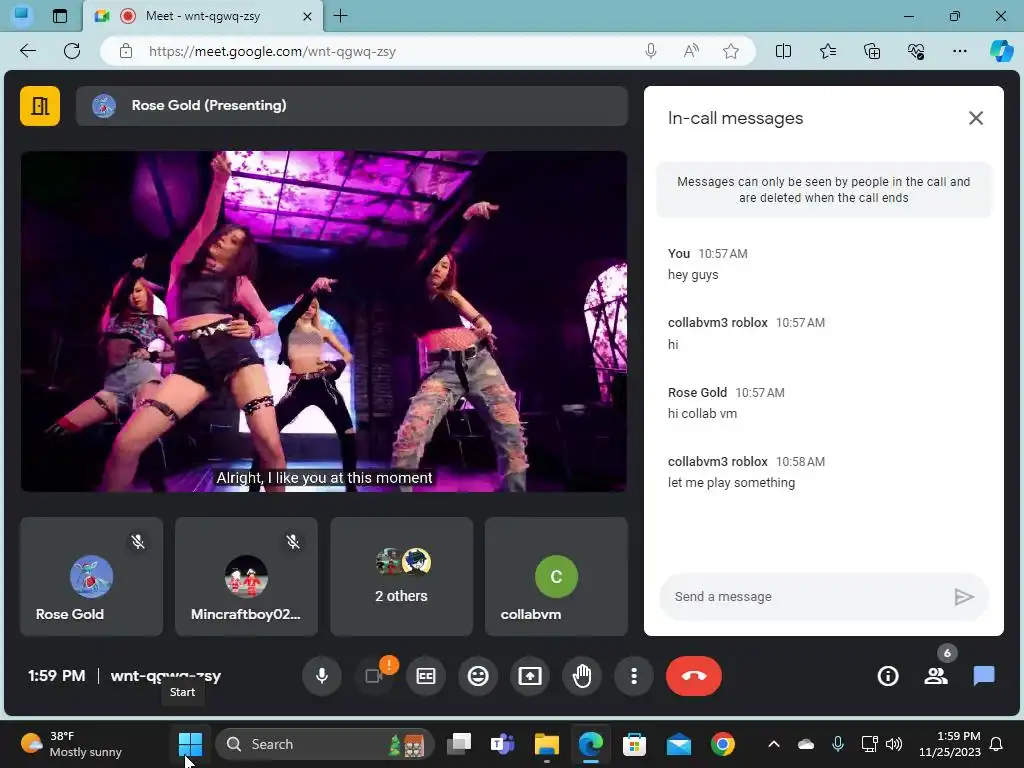Close the Meet browser tab
Screen dimensions: 1024x768
point(307,16)
